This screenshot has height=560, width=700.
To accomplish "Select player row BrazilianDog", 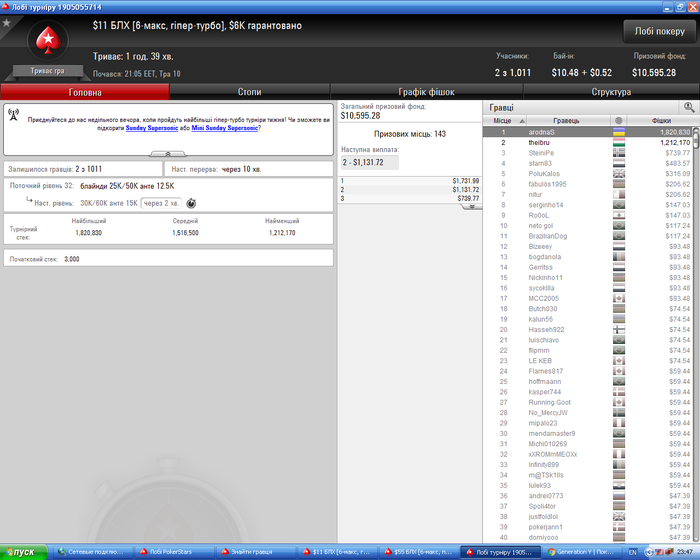I will pyautogui.click(x=588, y=236).
